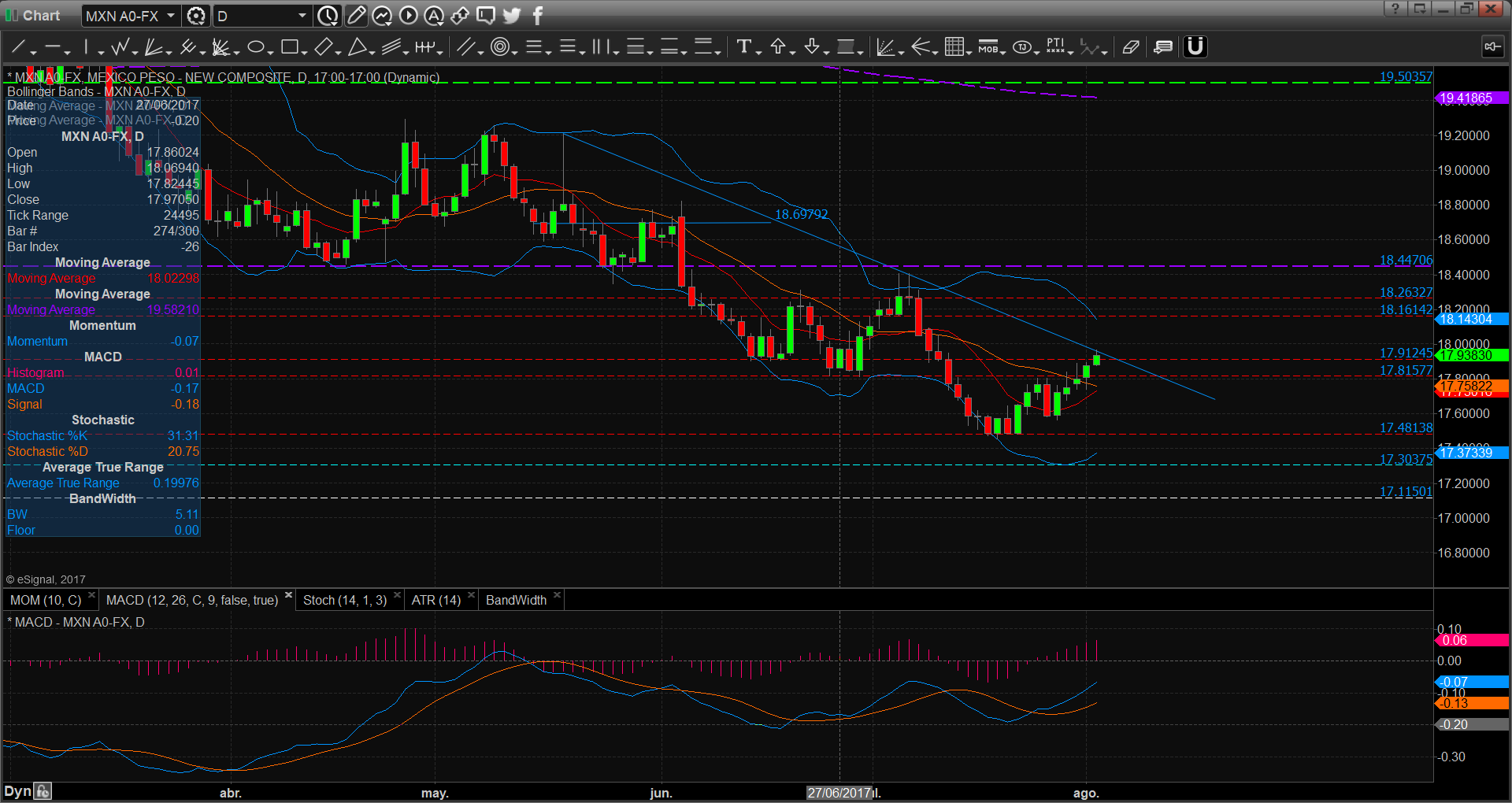Select the ellipse drawing tool

tap(255, 47)
